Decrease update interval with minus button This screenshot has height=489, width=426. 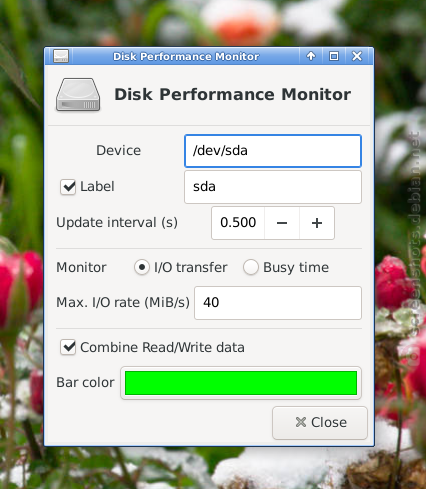282,223
